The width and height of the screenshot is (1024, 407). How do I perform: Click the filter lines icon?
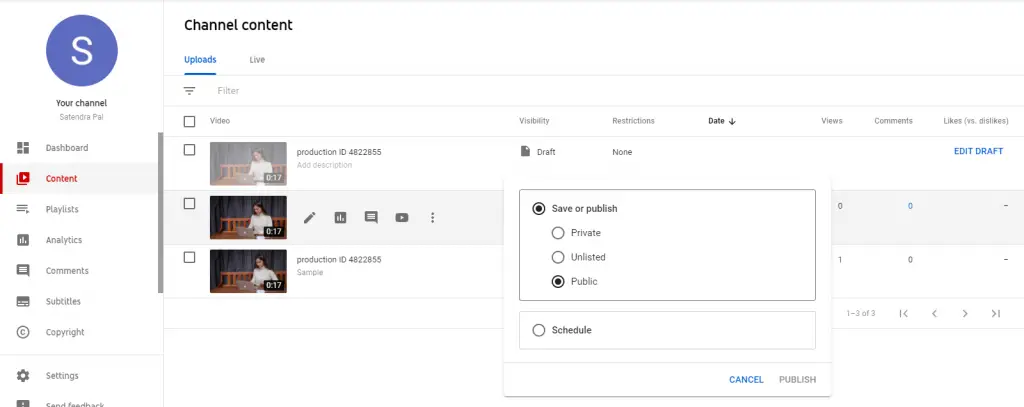[189, 91]
